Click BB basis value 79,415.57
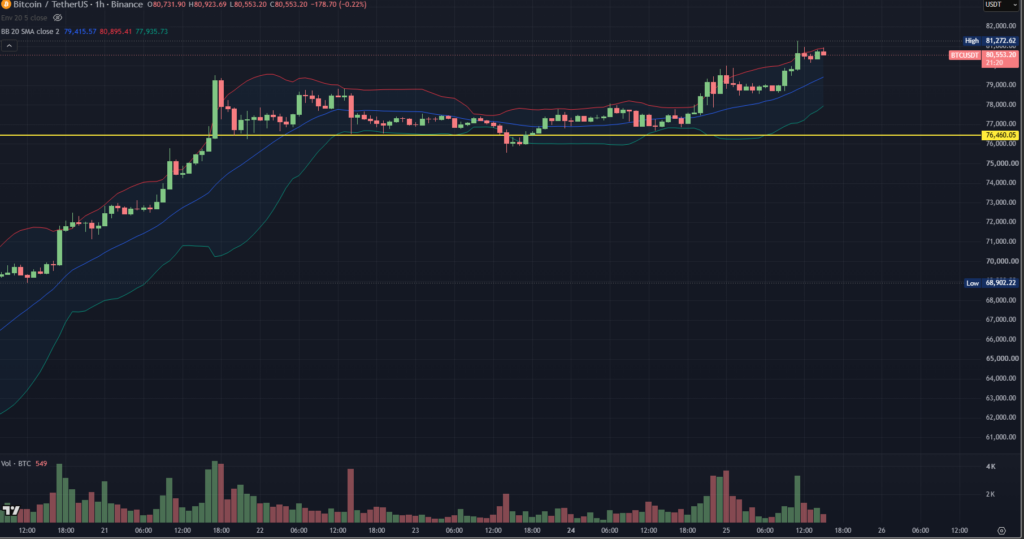 (80, 31)
